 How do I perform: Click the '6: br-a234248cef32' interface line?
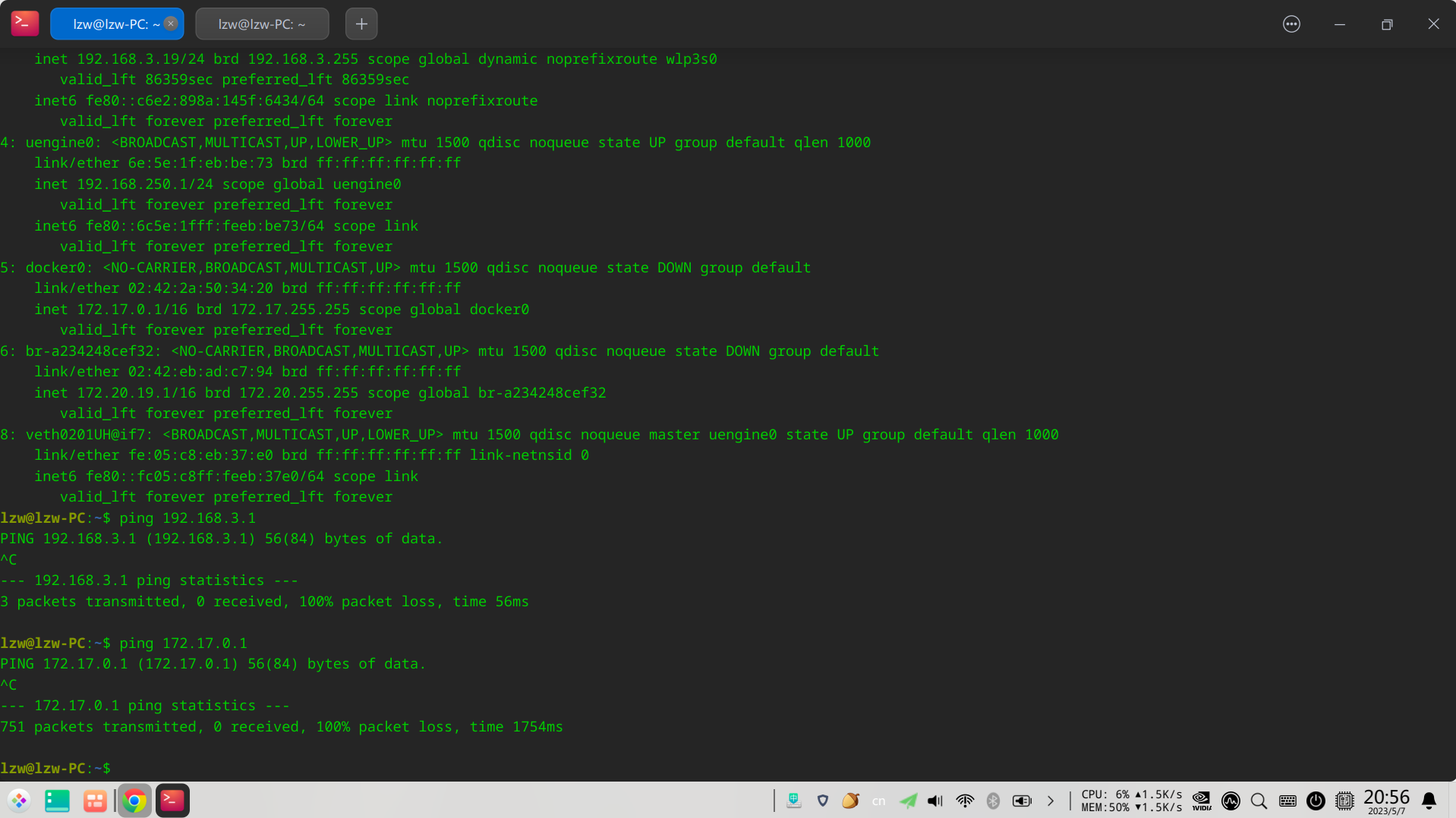(x=440, y=351)
